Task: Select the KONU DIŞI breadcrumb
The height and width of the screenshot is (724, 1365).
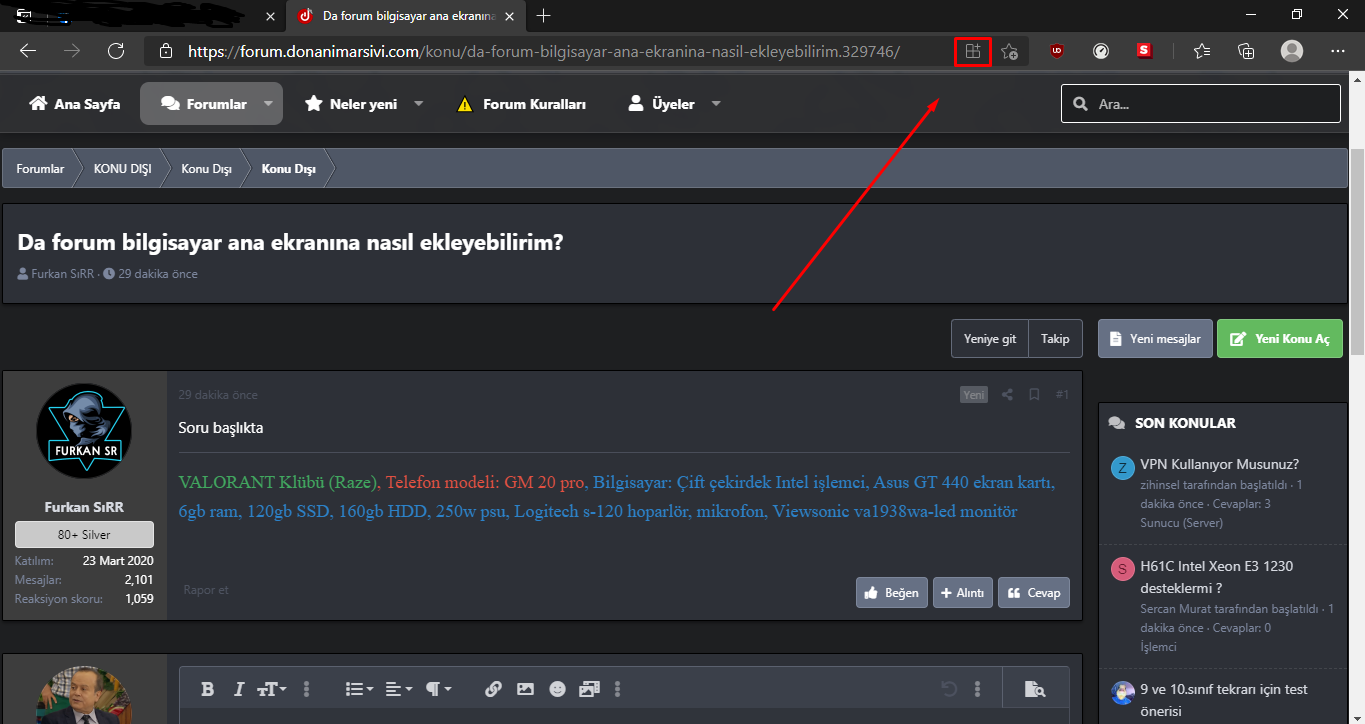Action: point(122,169)
